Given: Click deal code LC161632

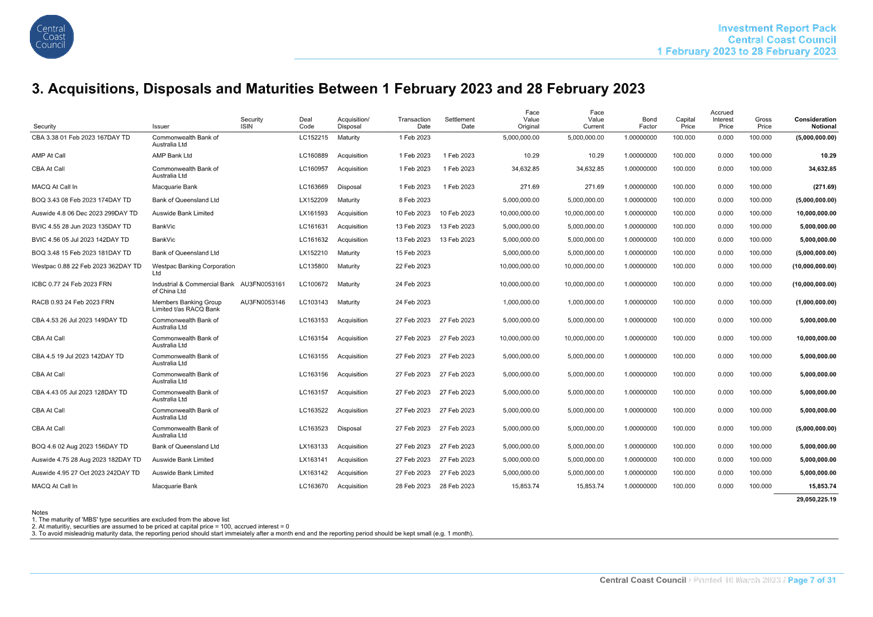Looking at the screenshot, I should point(313,240).
